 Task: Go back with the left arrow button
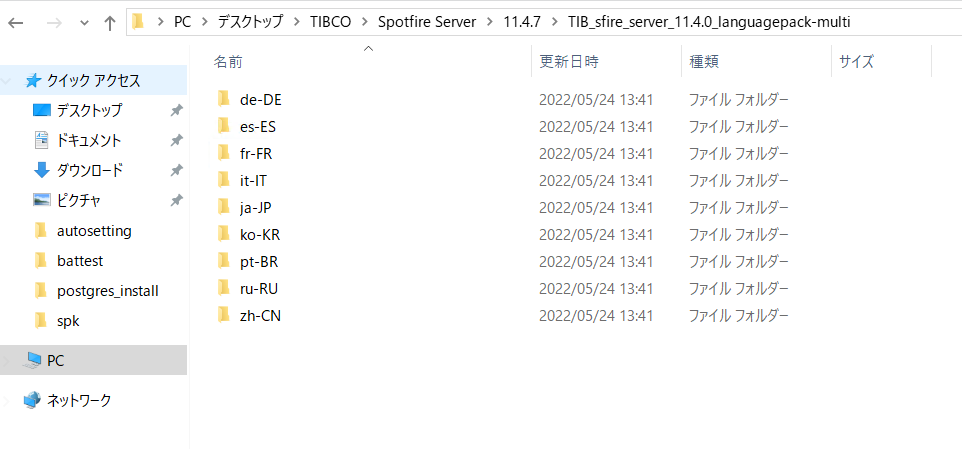pyautogui.click(x=15, y=23)
